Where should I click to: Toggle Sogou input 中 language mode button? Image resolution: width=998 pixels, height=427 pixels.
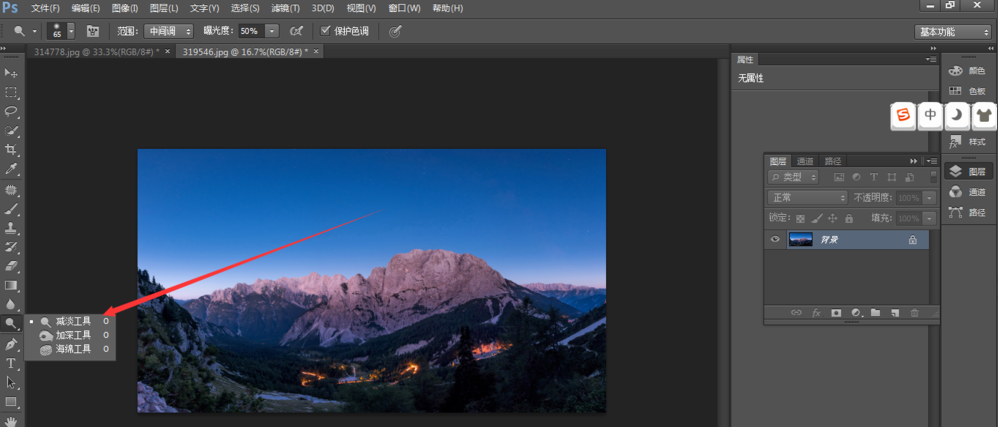[x=930, y=115]
